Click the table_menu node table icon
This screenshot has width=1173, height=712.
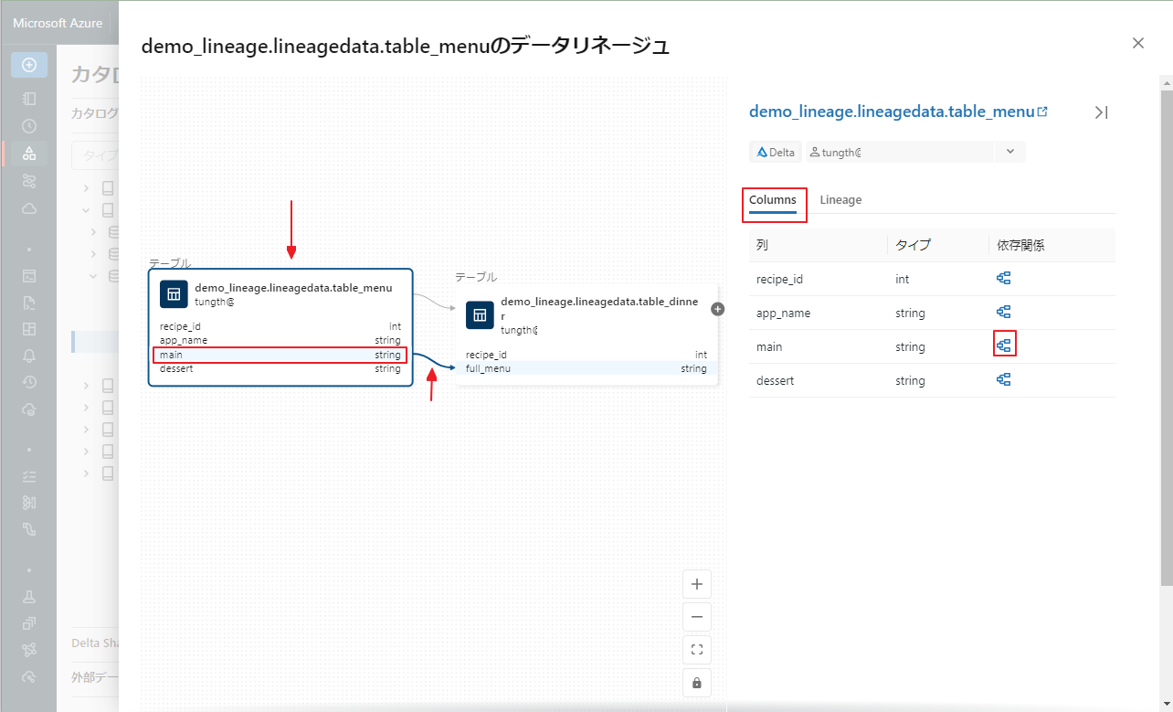(174, 294)
